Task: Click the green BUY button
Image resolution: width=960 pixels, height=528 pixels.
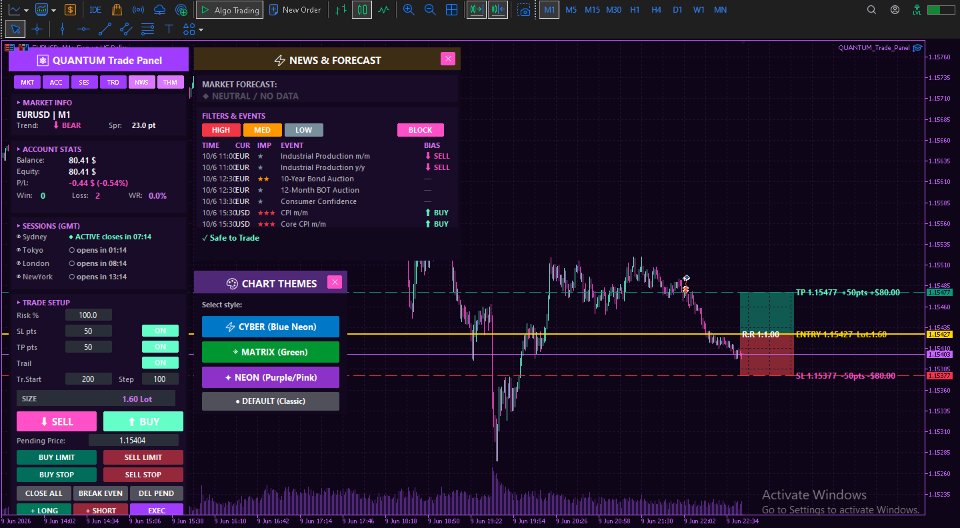Action: (143, 421)
